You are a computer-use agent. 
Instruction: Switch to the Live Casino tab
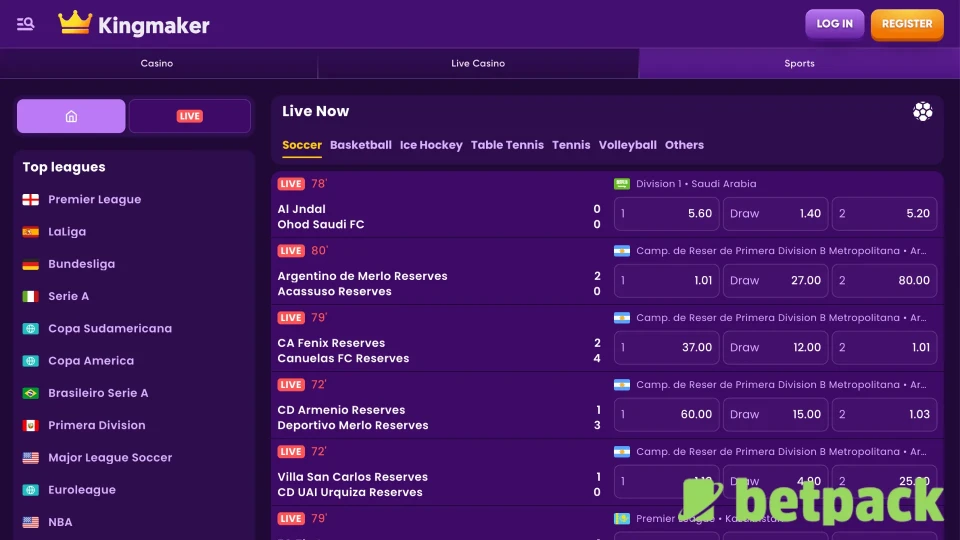pyautogui.click(x=478, y=63)
